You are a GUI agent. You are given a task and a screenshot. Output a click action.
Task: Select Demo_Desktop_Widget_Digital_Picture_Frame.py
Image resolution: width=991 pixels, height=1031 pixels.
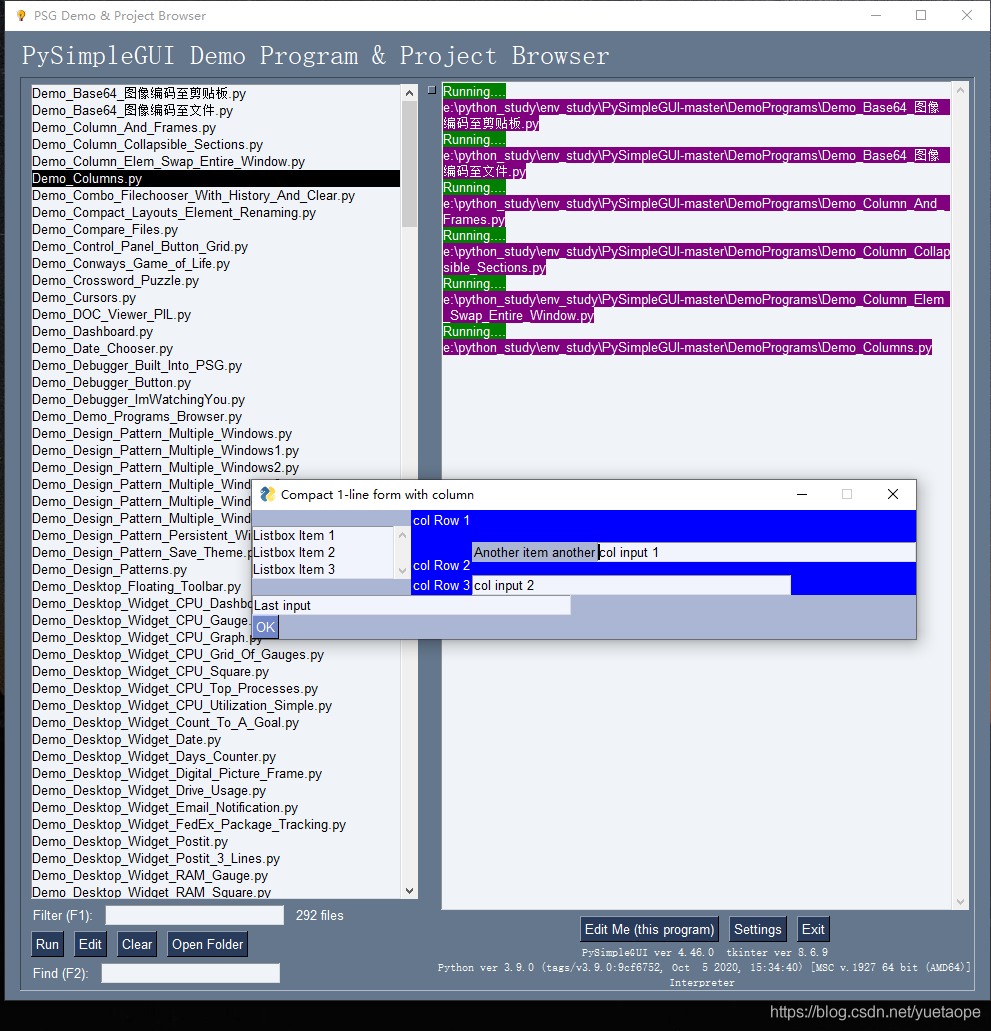click(x=216, y=774)
